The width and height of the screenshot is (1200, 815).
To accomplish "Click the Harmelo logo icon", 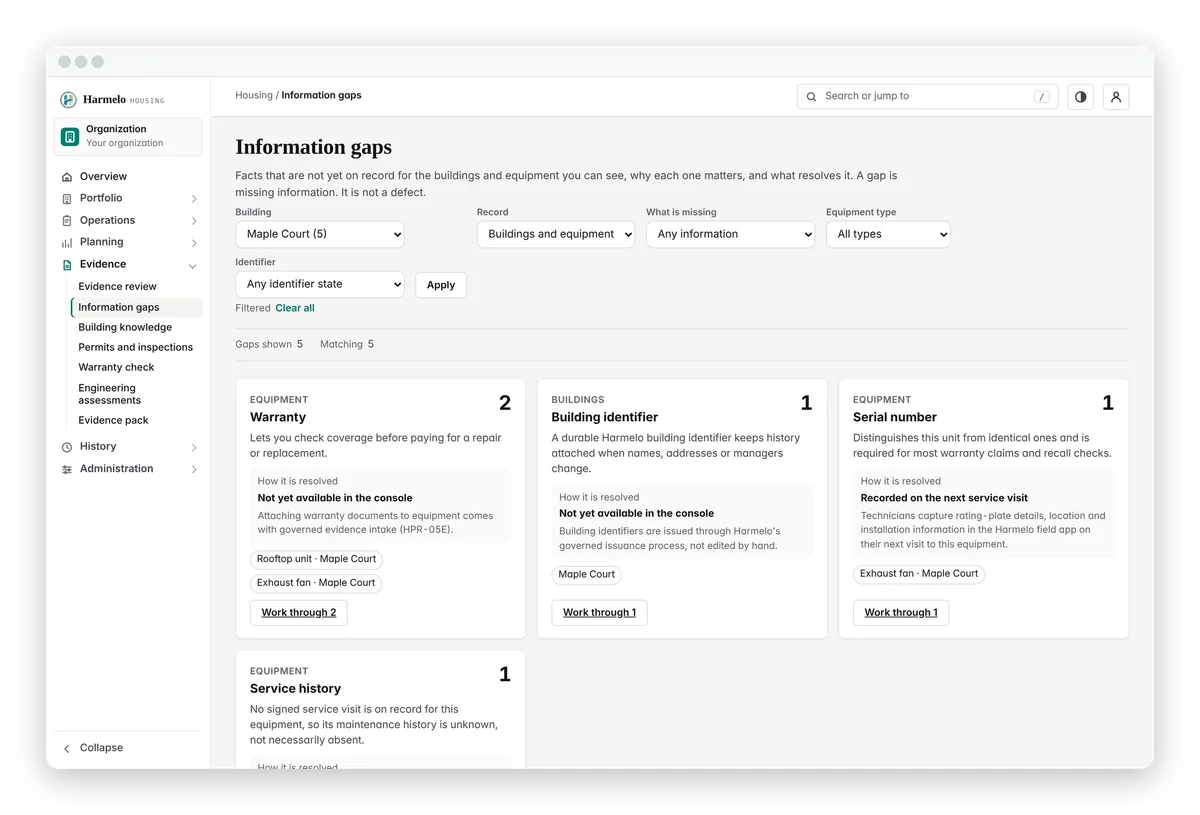I will point(68,100).
